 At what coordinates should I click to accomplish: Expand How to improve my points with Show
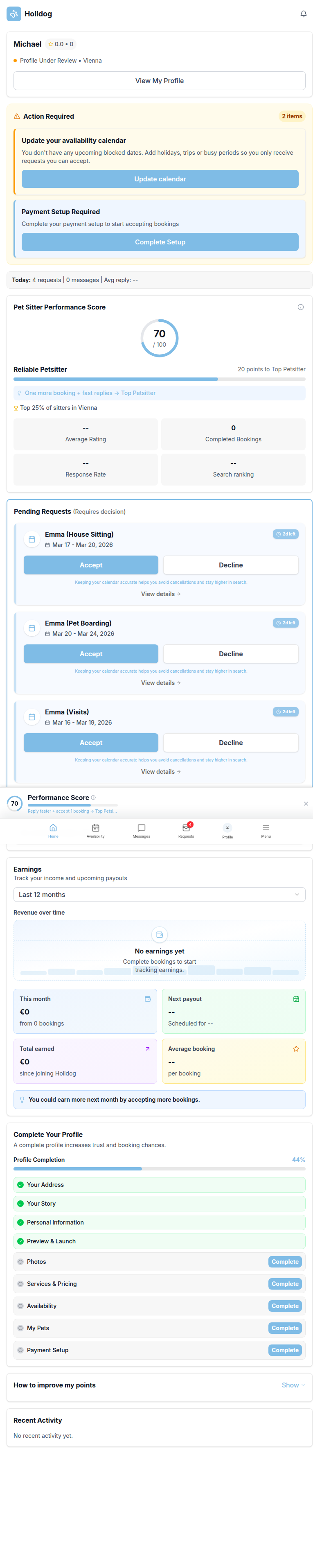click(293, 1385)
